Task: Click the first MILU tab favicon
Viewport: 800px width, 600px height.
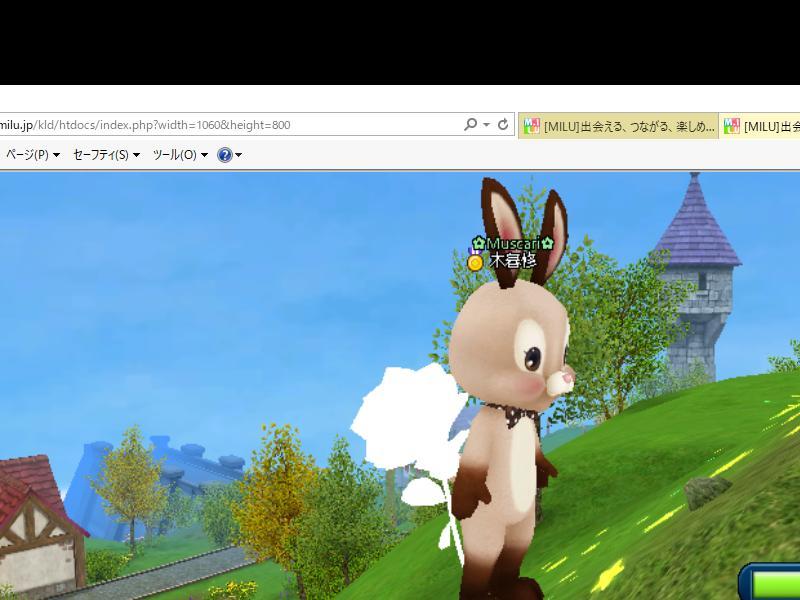Action: (532, 126)
